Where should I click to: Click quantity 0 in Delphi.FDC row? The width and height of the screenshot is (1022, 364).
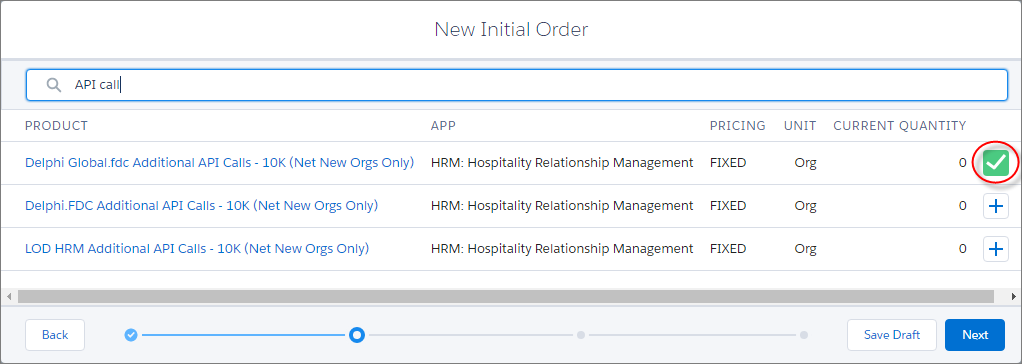[963, 205]
